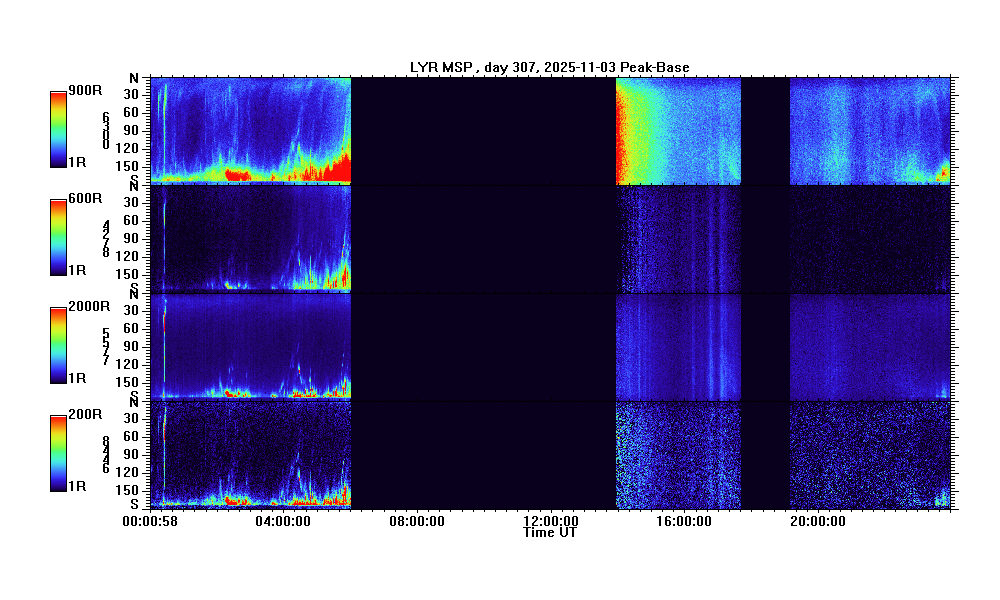Select the "Time UT" axis label
Viewport: 1000px width, 600px height.
tap(549, 533)
